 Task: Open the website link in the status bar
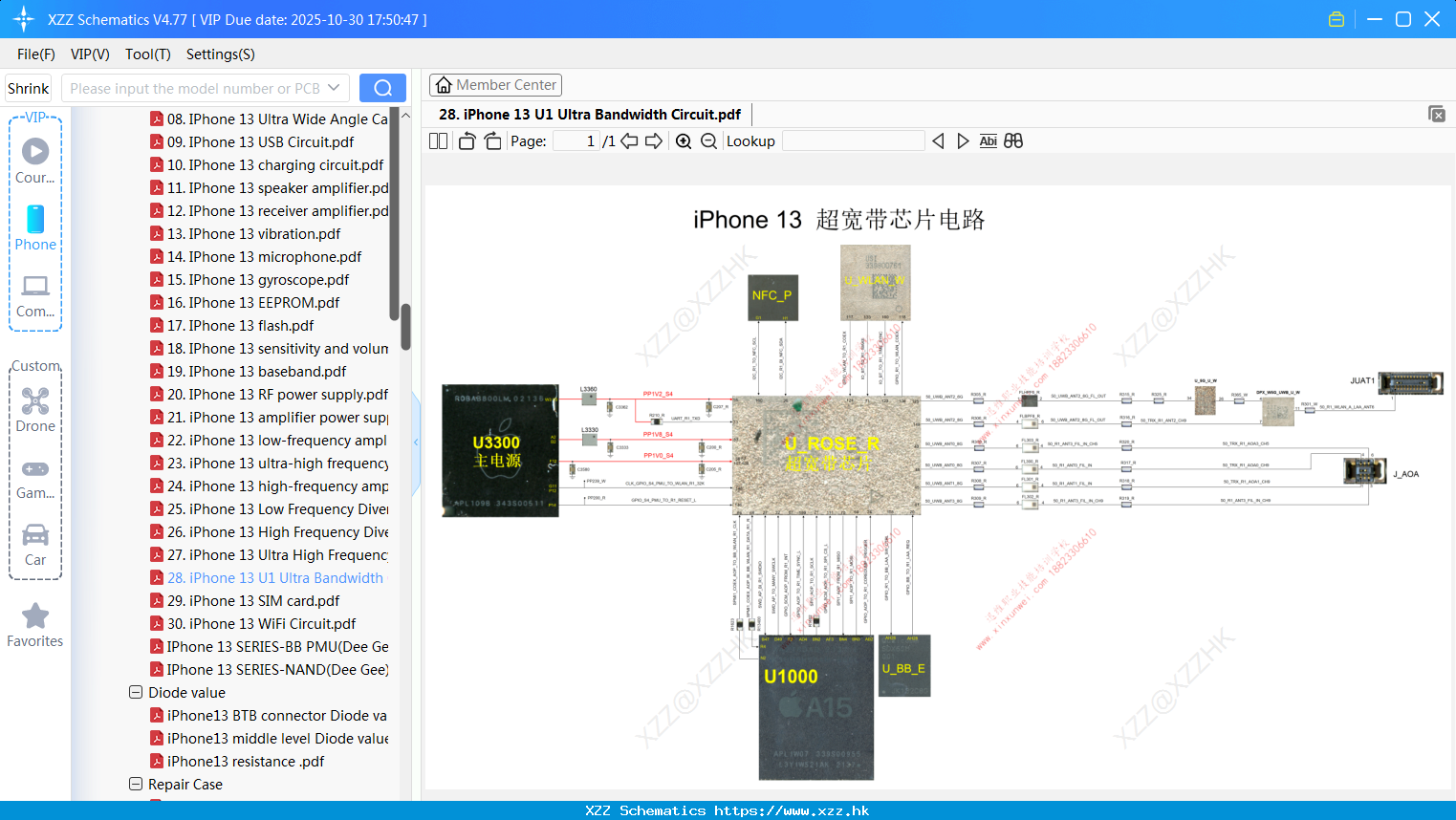click(792, 810)
